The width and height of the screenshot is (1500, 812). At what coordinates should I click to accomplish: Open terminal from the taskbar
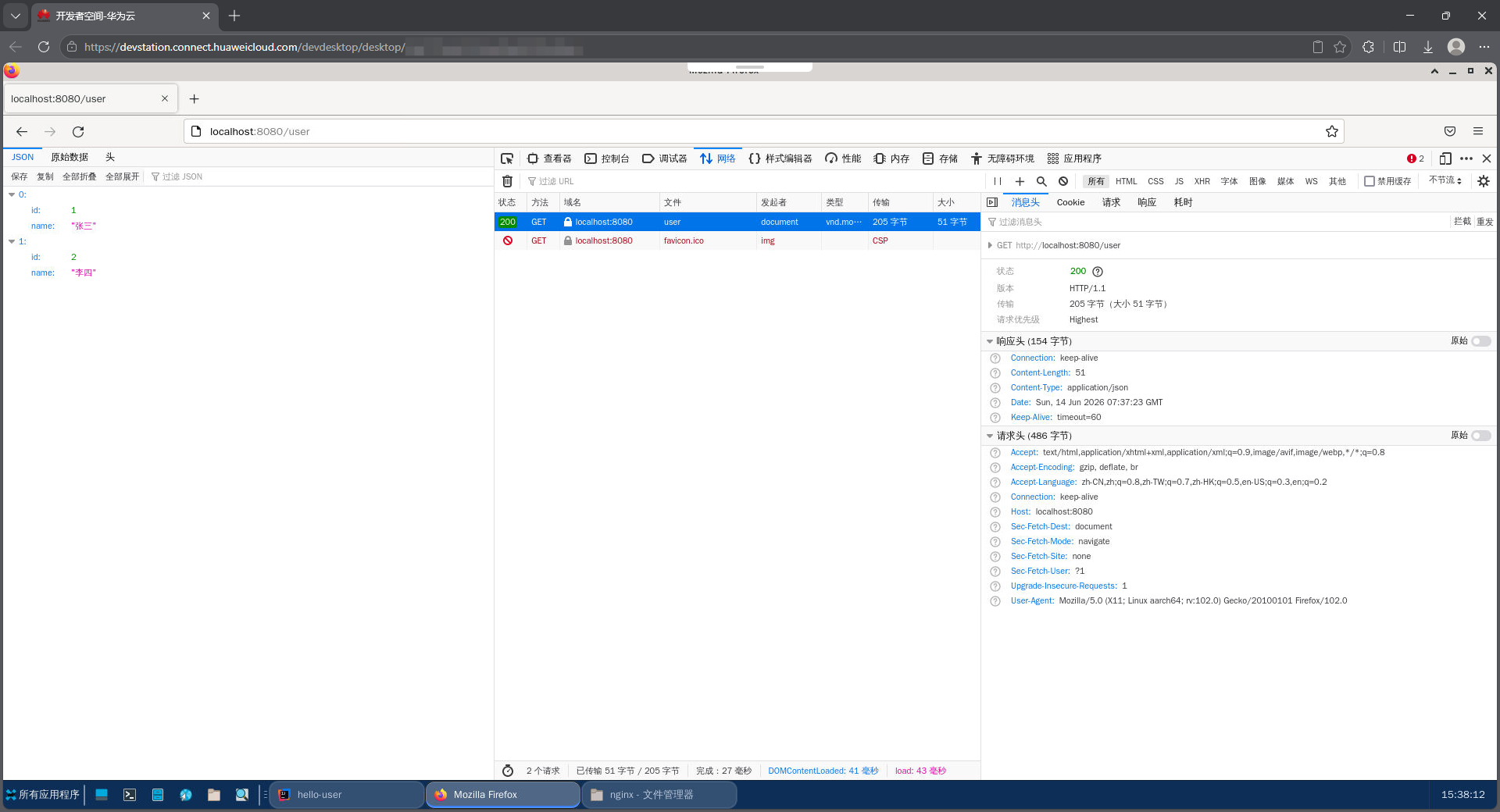pyautogui.click(x=130, y=795)
